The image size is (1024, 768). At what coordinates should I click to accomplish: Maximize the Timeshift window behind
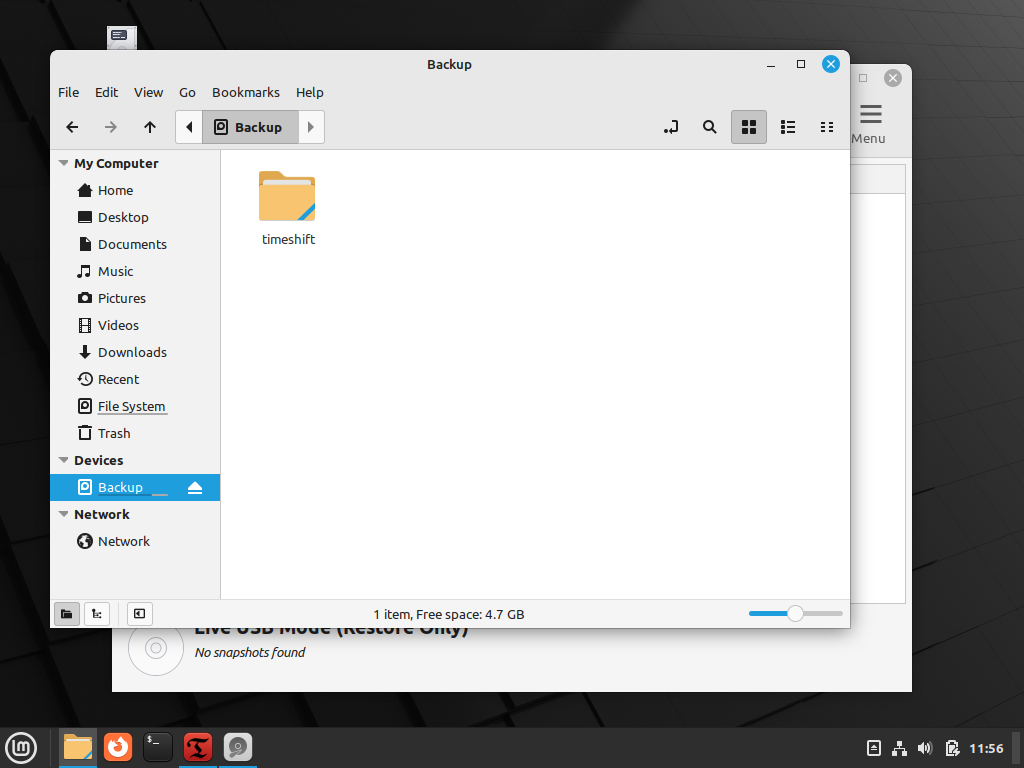(x=863, y=78)
